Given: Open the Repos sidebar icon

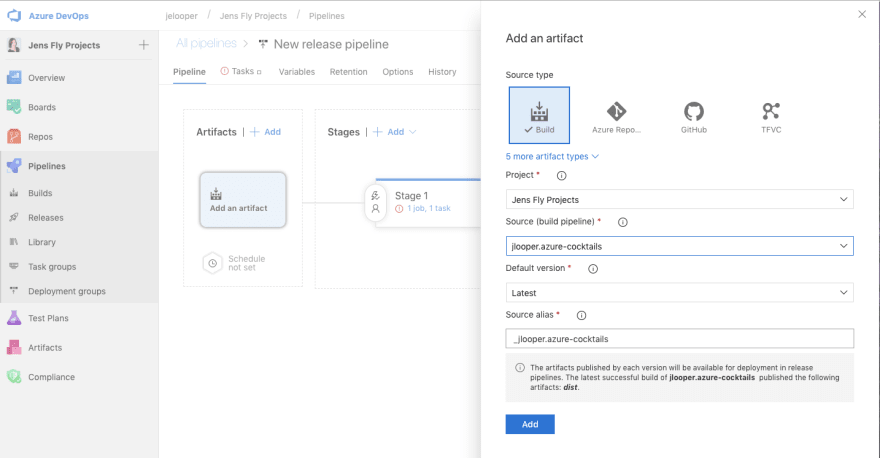Looking at the screenshot, I should [x=14, y=136].
